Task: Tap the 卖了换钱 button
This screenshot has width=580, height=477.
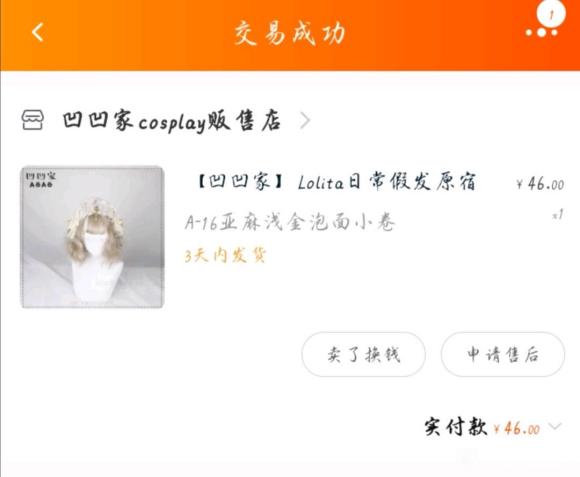Action: click(x=364, y=354)
